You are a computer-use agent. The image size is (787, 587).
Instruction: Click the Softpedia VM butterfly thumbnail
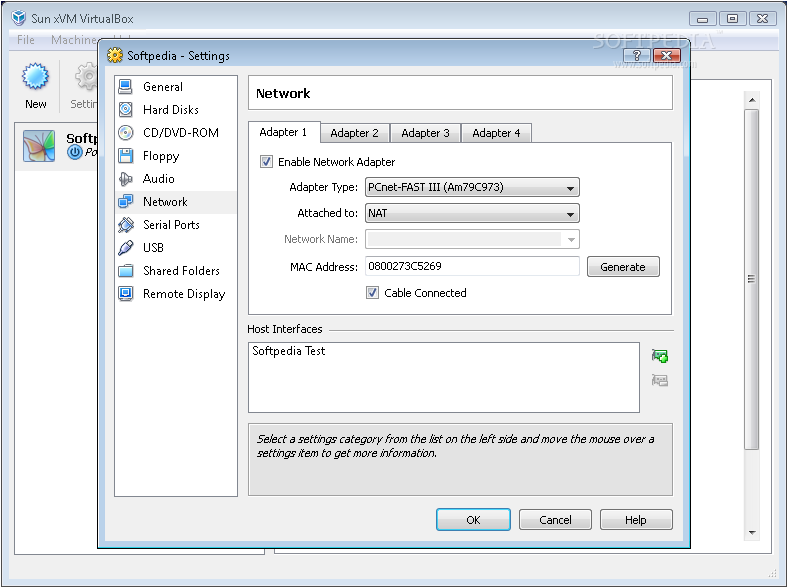[x=39, y=146]
